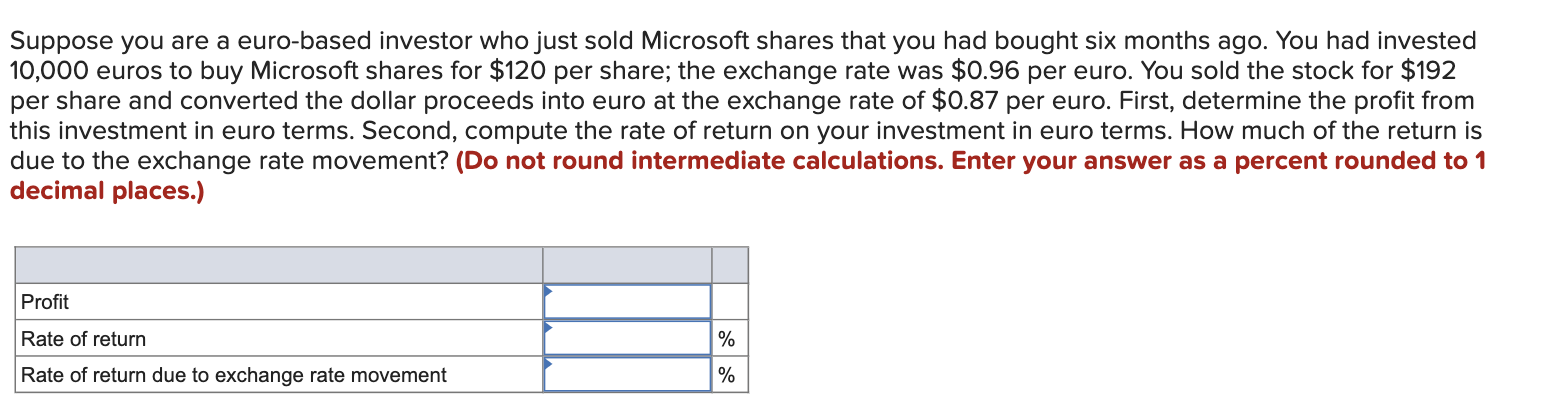Click the blue triangle marker in Profit field
This screenshot has width=1544, height=414.
pos(548,291)
